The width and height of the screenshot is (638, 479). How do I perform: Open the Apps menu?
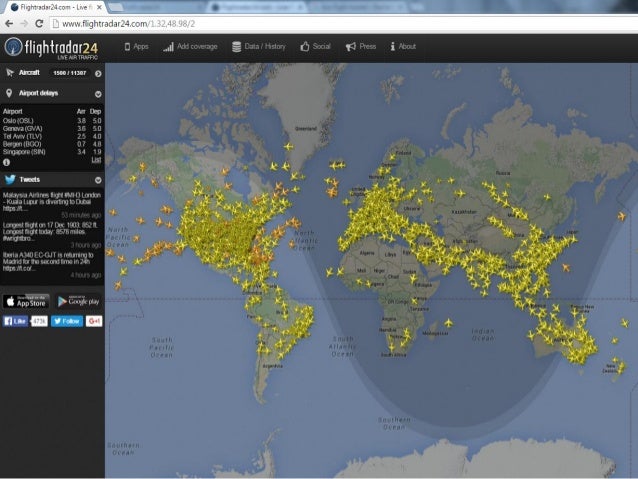(x=136, y=46)
